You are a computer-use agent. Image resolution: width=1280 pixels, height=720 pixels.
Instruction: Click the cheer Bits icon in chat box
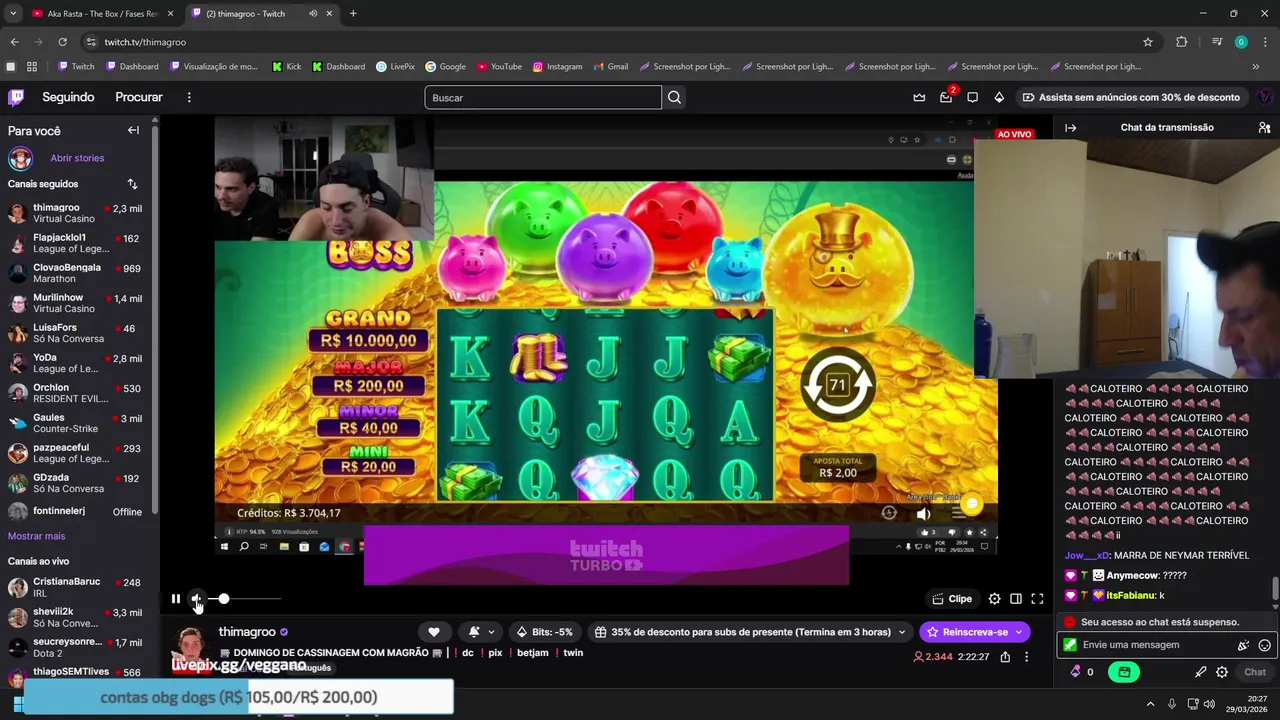1243,645
